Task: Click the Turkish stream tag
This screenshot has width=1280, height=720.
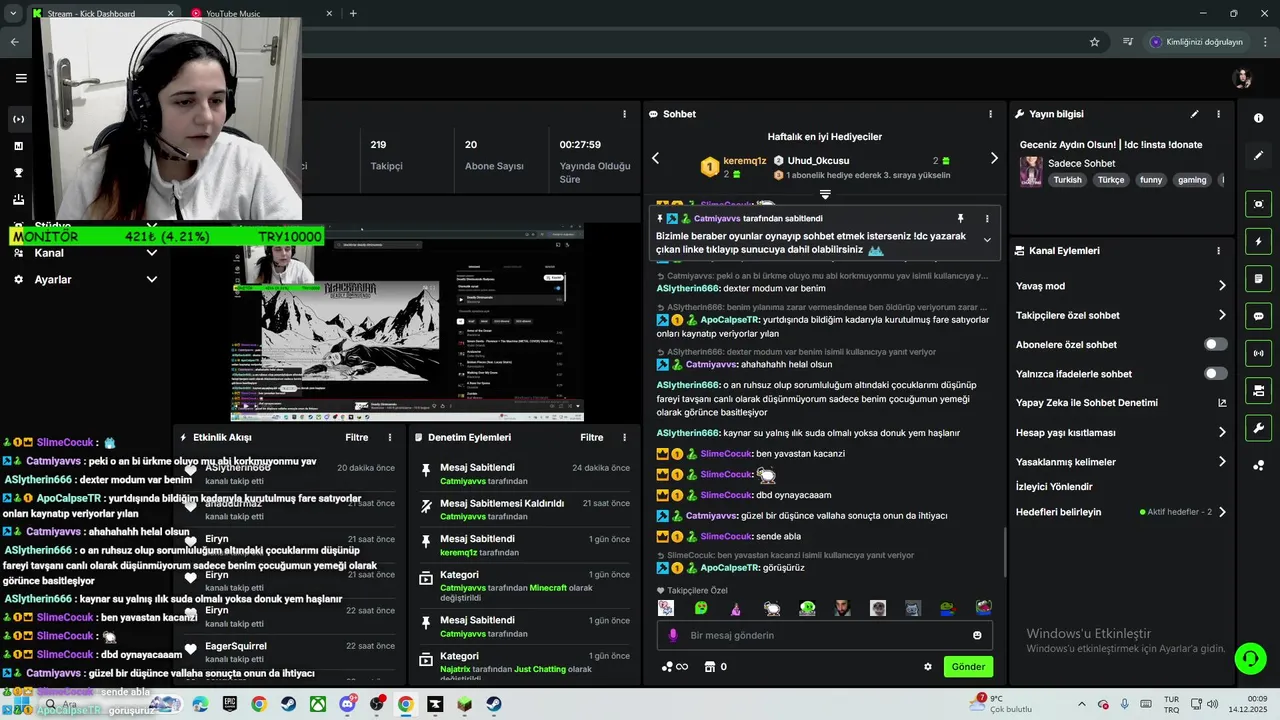Action: coord(1067,180)
